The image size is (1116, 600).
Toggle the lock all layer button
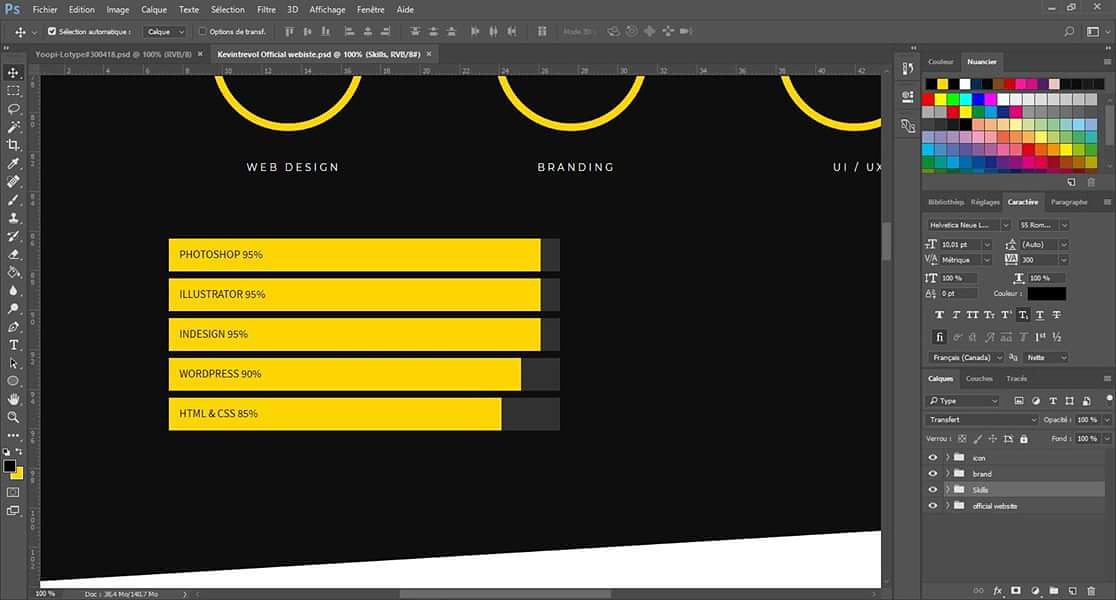tap(1023, 439)
